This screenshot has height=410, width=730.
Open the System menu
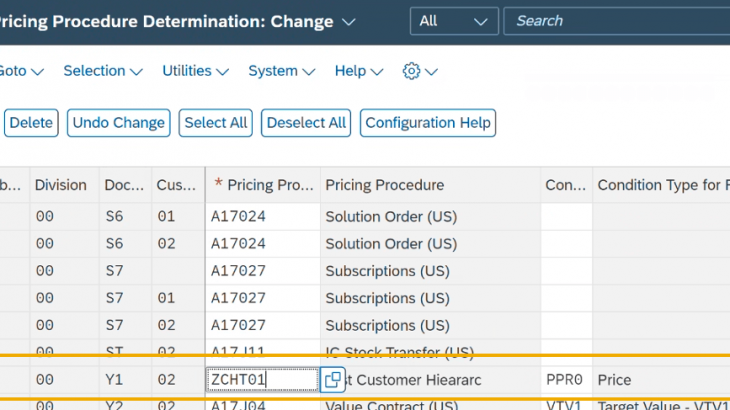tap(281, 71)
